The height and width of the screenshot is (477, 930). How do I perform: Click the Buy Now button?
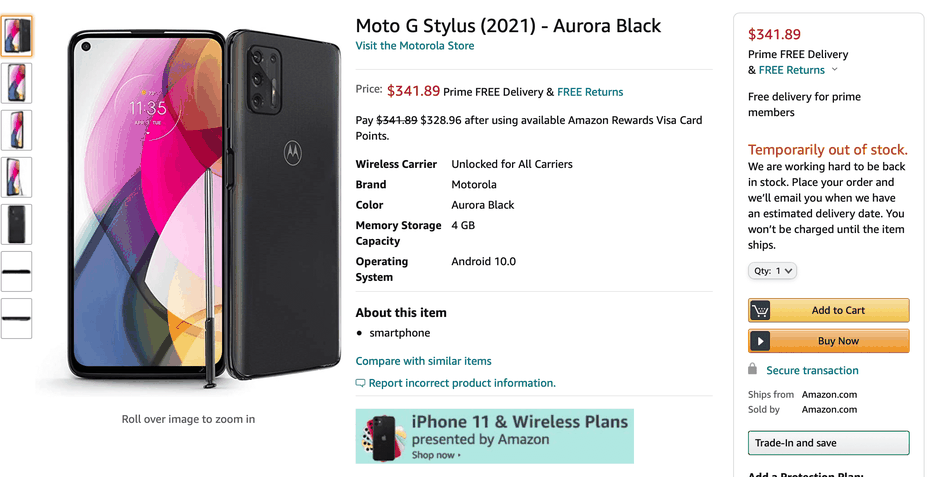(x=829, y=341)
